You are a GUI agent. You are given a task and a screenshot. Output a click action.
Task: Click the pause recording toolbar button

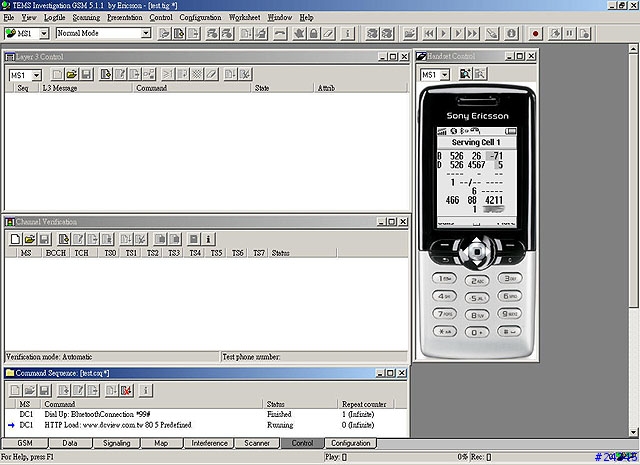click(x=569, y=33)
